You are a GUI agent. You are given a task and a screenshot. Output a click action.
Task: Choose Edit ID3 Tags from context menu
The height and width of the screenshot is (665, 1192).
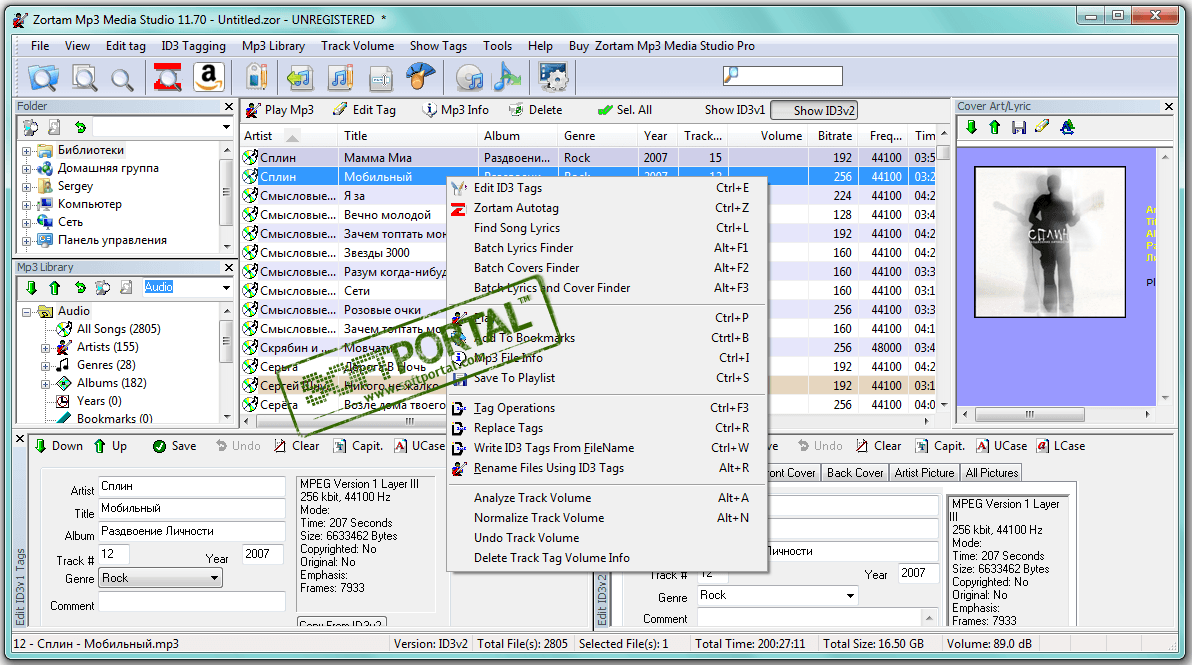pyautogui.click(x=607, y=188)
